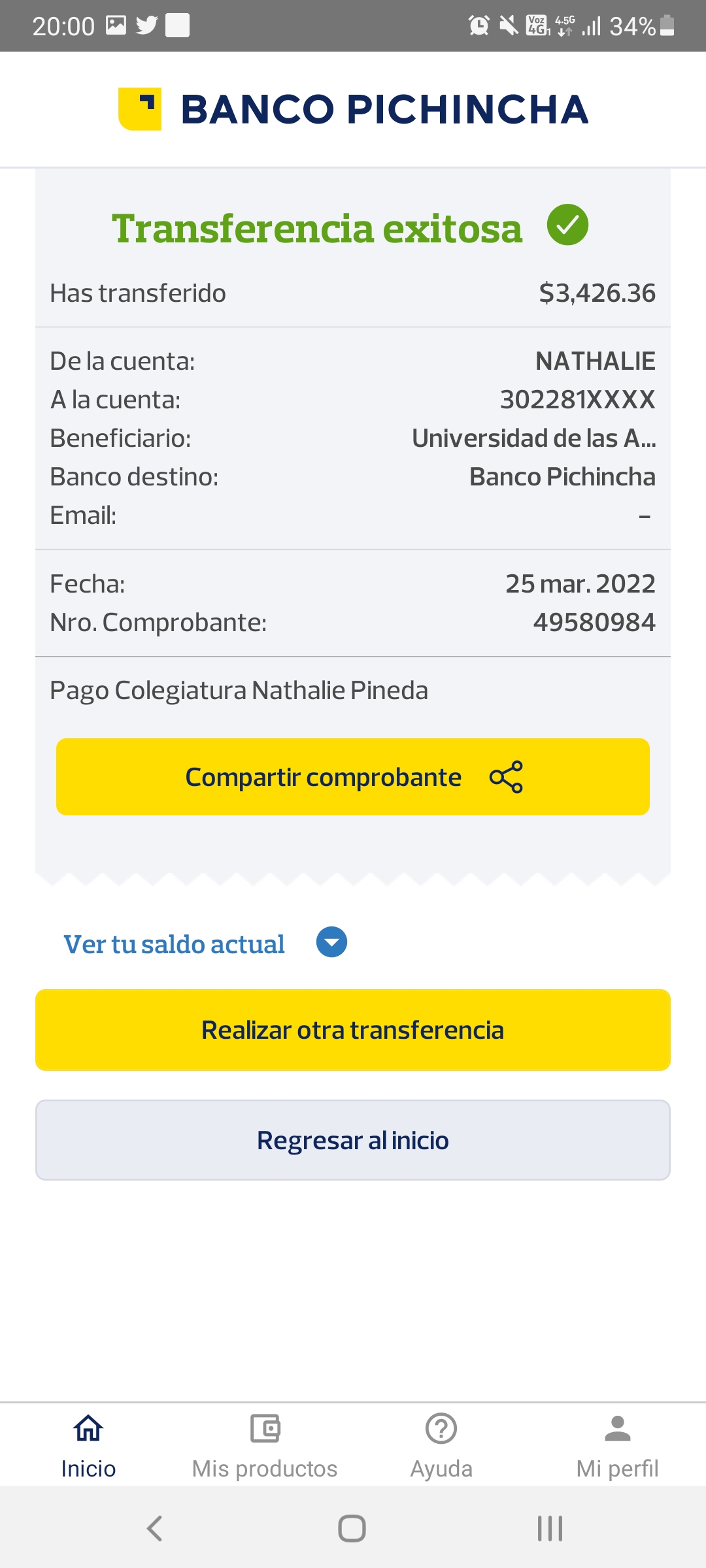Tap the comprobante number 49580984
The height and width of the screenshot is (1568, 706).
click(x=594, y=623)
